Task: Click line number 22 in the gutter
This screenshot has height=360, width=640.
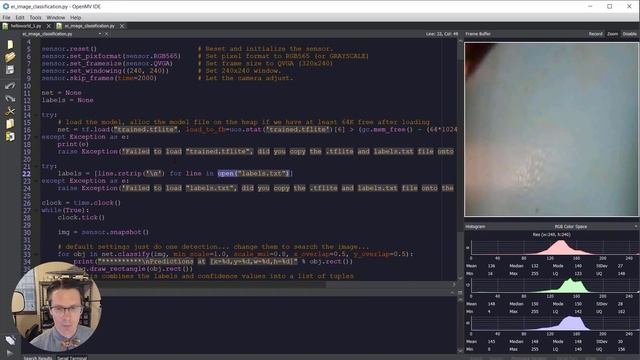Action: point(27,173)
